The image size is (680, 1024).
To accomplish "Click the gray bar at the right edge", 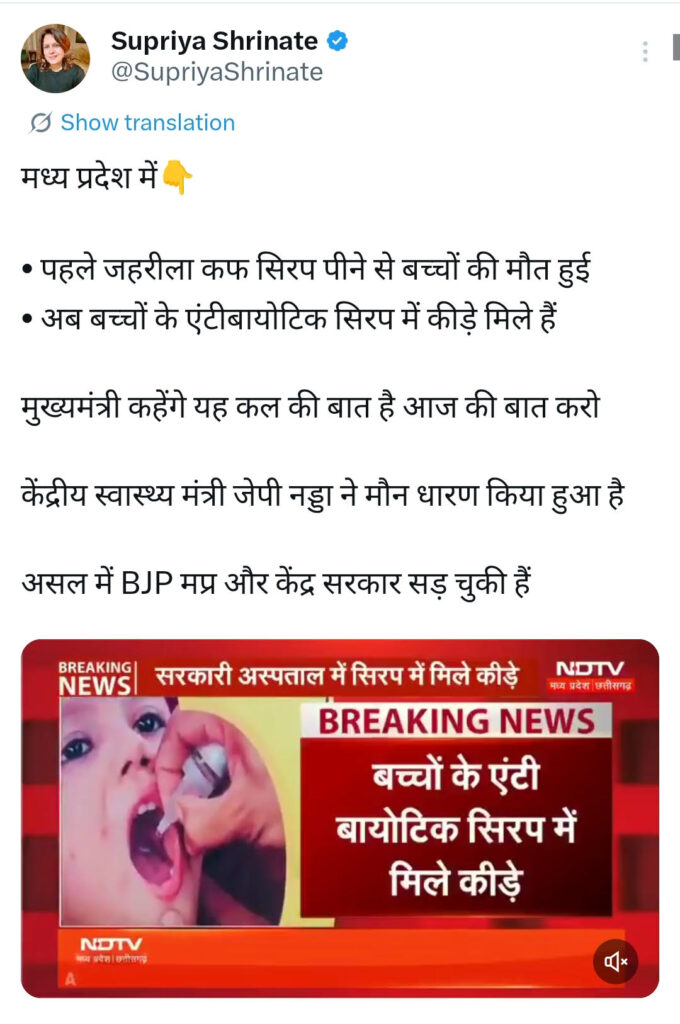I will pyautogui.click(x=676, y=48).
